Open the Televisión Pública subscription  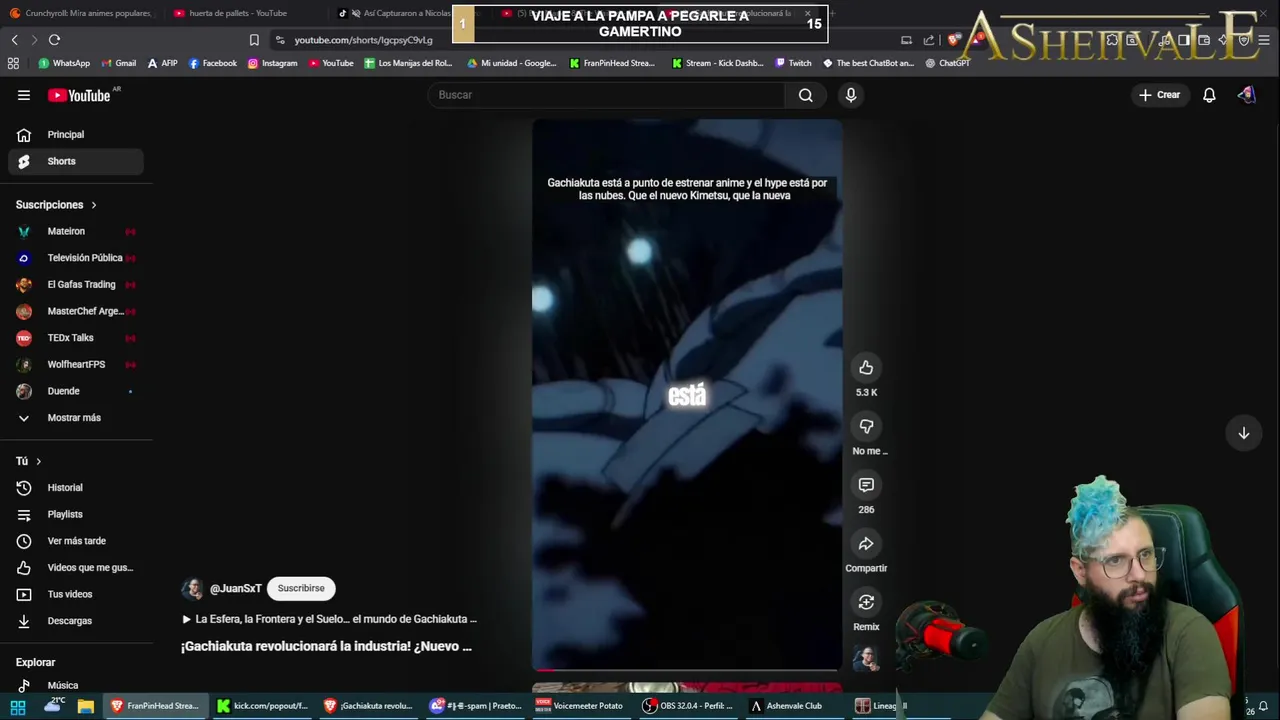coord(76,258)
